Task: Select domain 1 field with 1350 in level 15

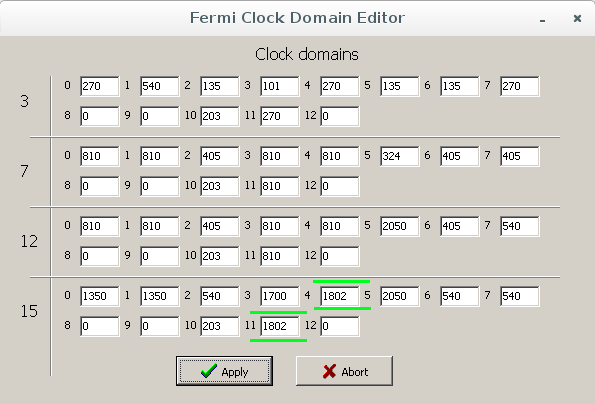Action: click(x=160, y=296)
